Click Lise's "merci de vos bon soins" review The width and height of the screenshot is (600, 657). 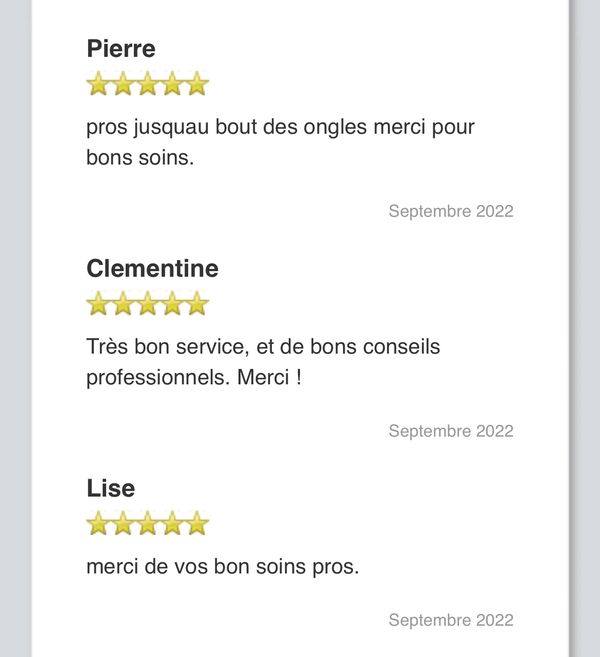click(222, 566)
